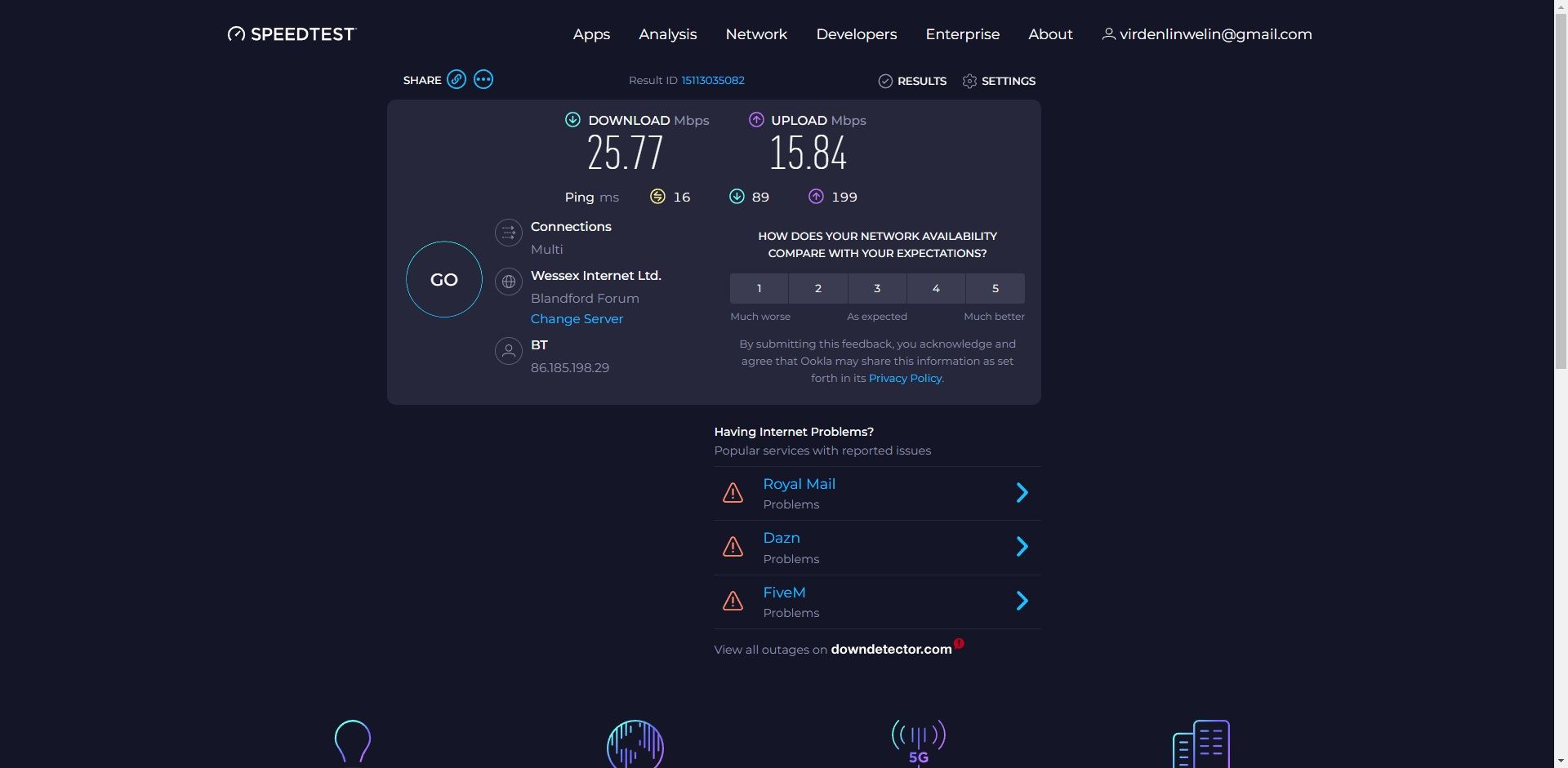
Task: Select rating 3 As expected
Action: pos(876,288)
